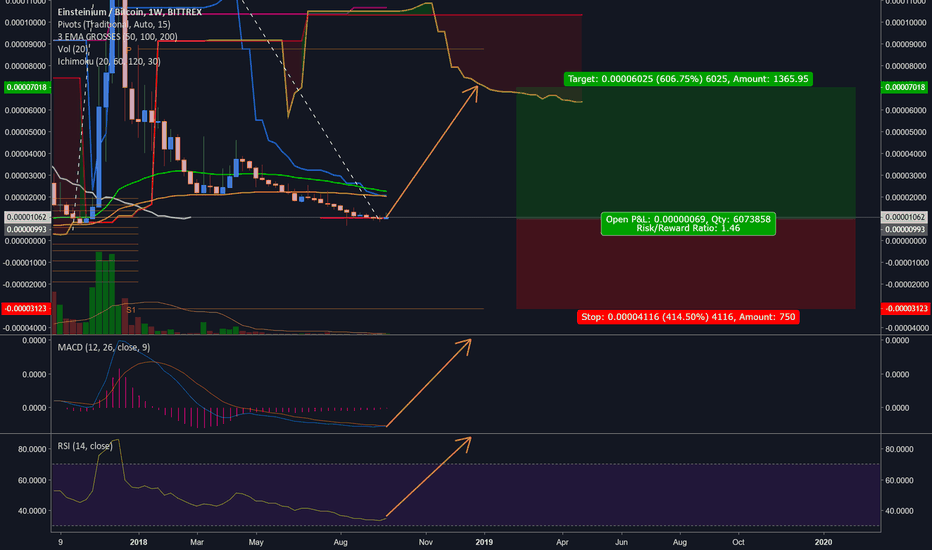The width and height of the screenshot is (932, 550).
Task: Click the 40.0000 RSI level on left axis
Action: coord(32,511)
